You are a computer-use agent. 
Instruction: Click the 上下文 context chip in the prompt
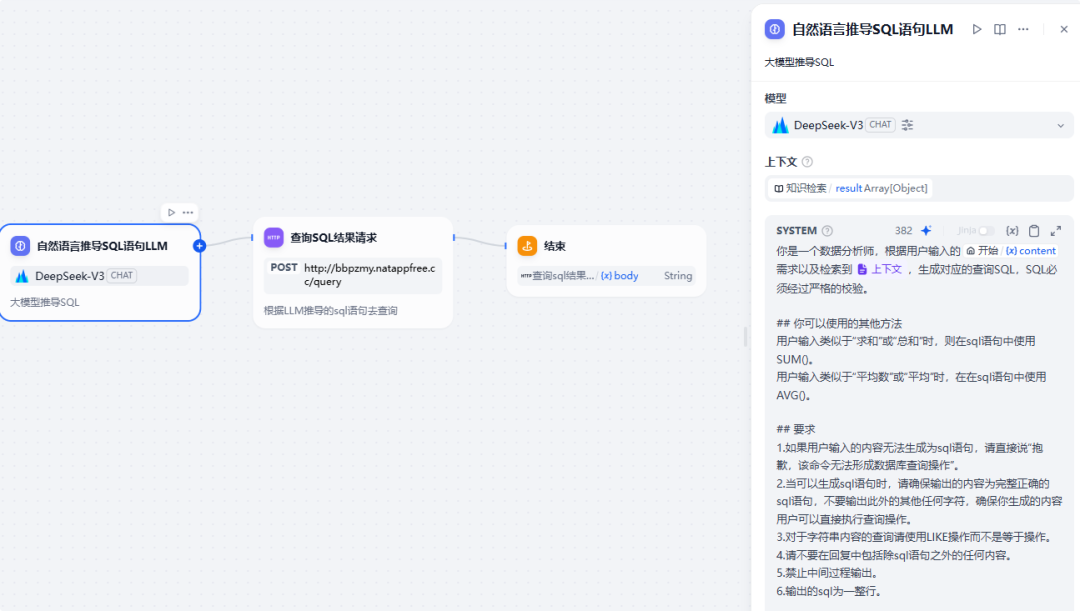[880, 269]
